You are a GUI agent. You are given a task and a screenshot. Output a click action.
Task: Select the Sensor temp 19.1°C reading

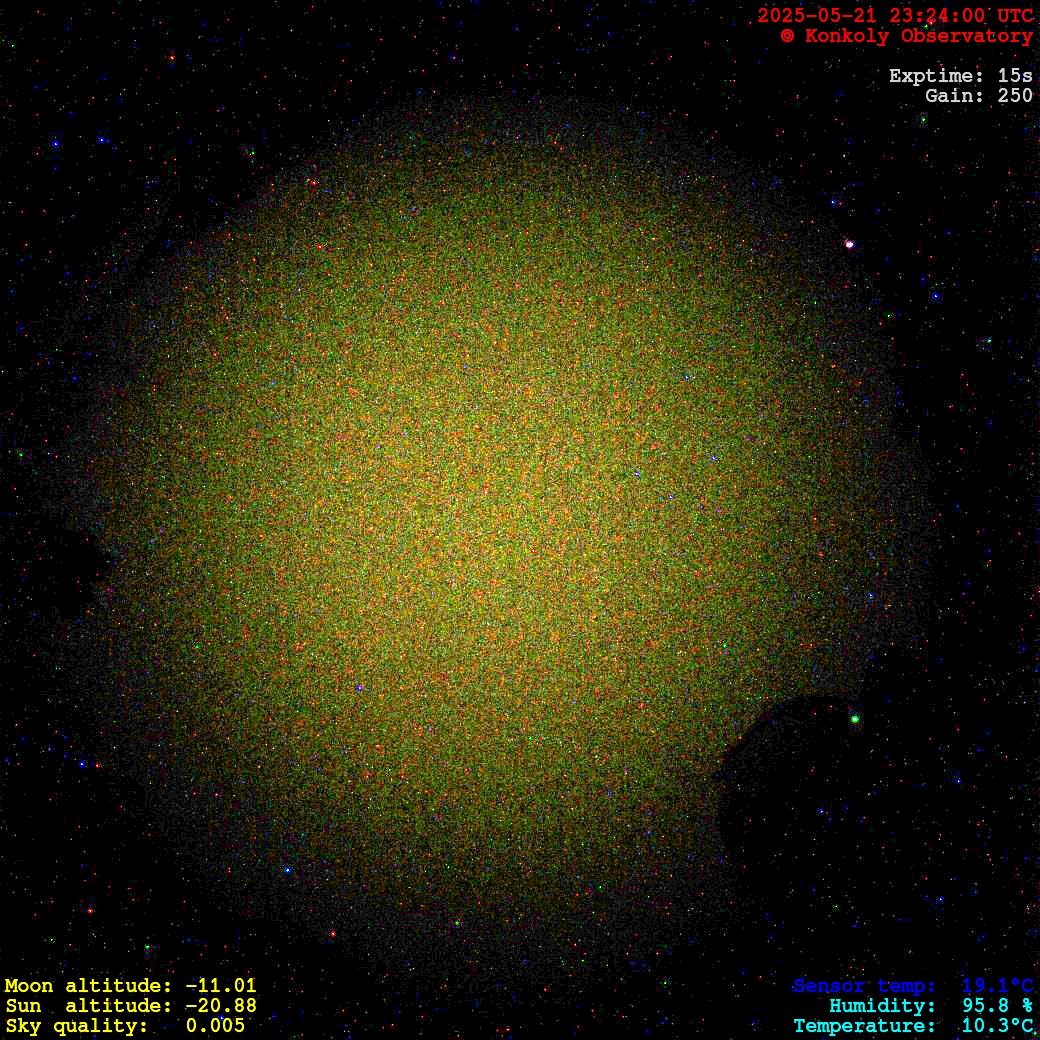[x=913, y=986]
